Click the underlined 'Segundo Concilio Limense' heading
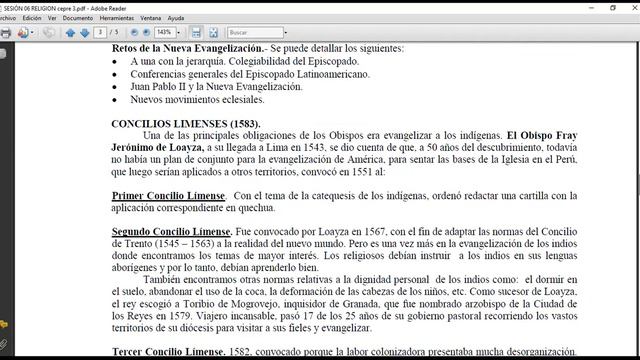 click(171, 232)
